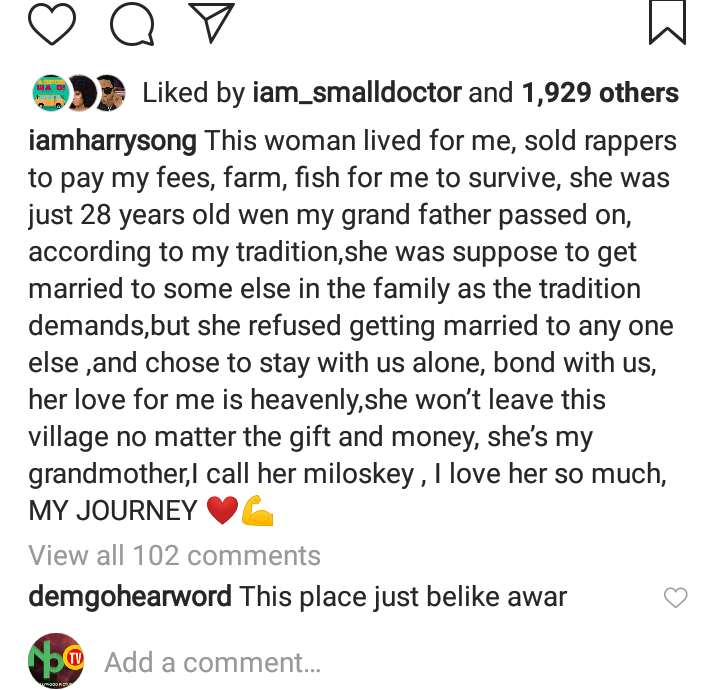720x690 pixels.
Task: Like the post with the heart icon
Action: [x=52, y=25]
